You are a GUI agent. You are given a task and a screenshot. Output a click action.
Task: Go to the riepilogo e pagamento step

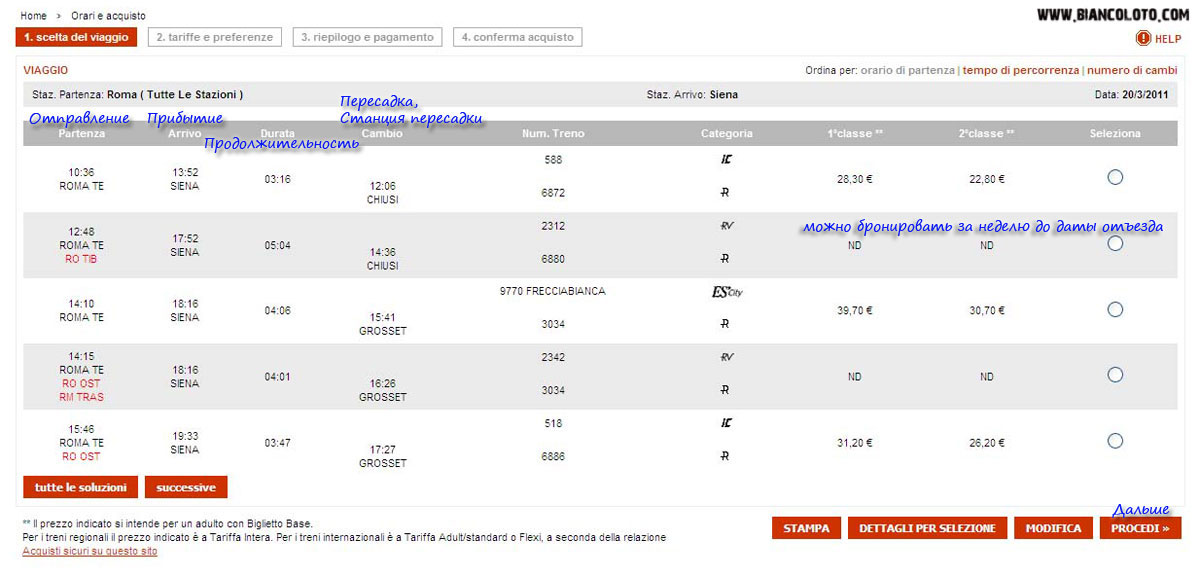click(369, 37)
